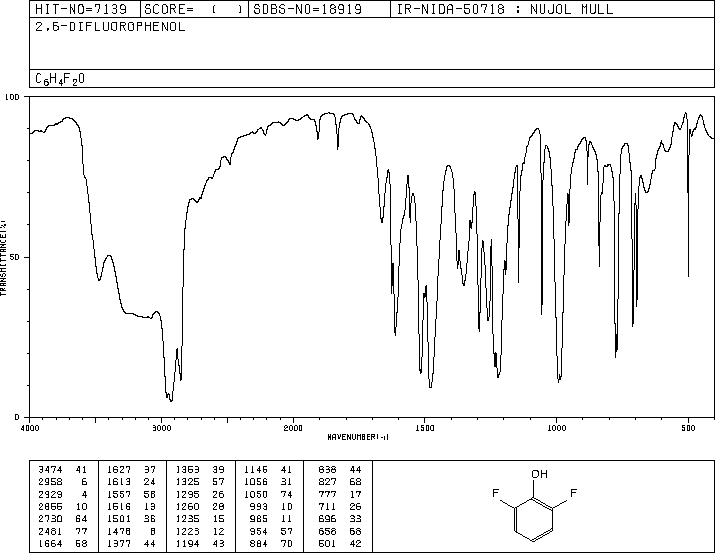Select peak table value 985
This screenshot has width=715, height=553.
[259, 519]
